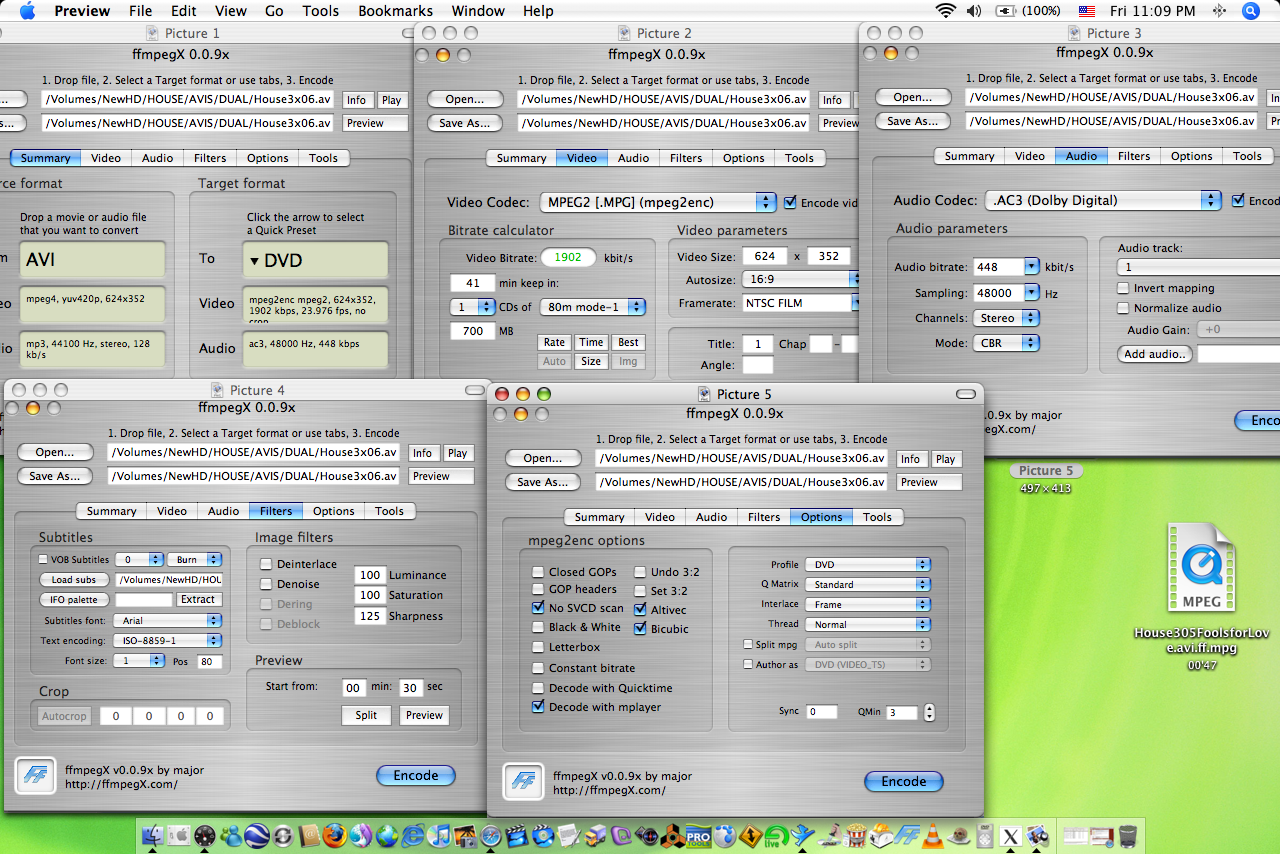Open the Subtitles font dropdown
The image size is (1280, 854).
tap(168, 620)
